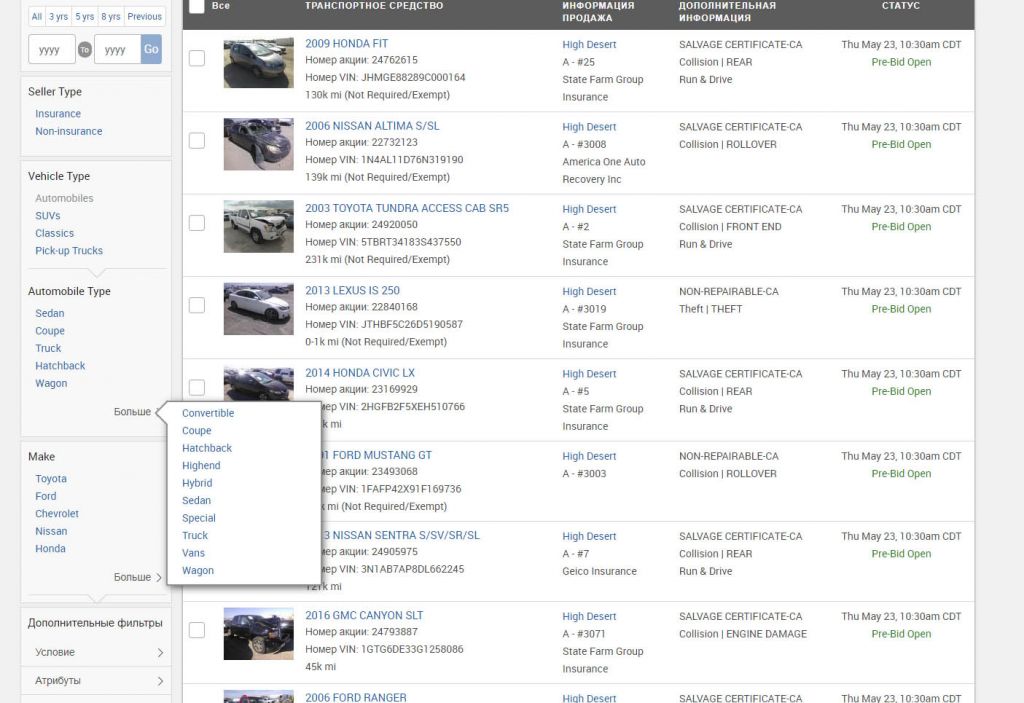View the 2013 Lexus IS 250 thumbnail

[x=259, y=308]
